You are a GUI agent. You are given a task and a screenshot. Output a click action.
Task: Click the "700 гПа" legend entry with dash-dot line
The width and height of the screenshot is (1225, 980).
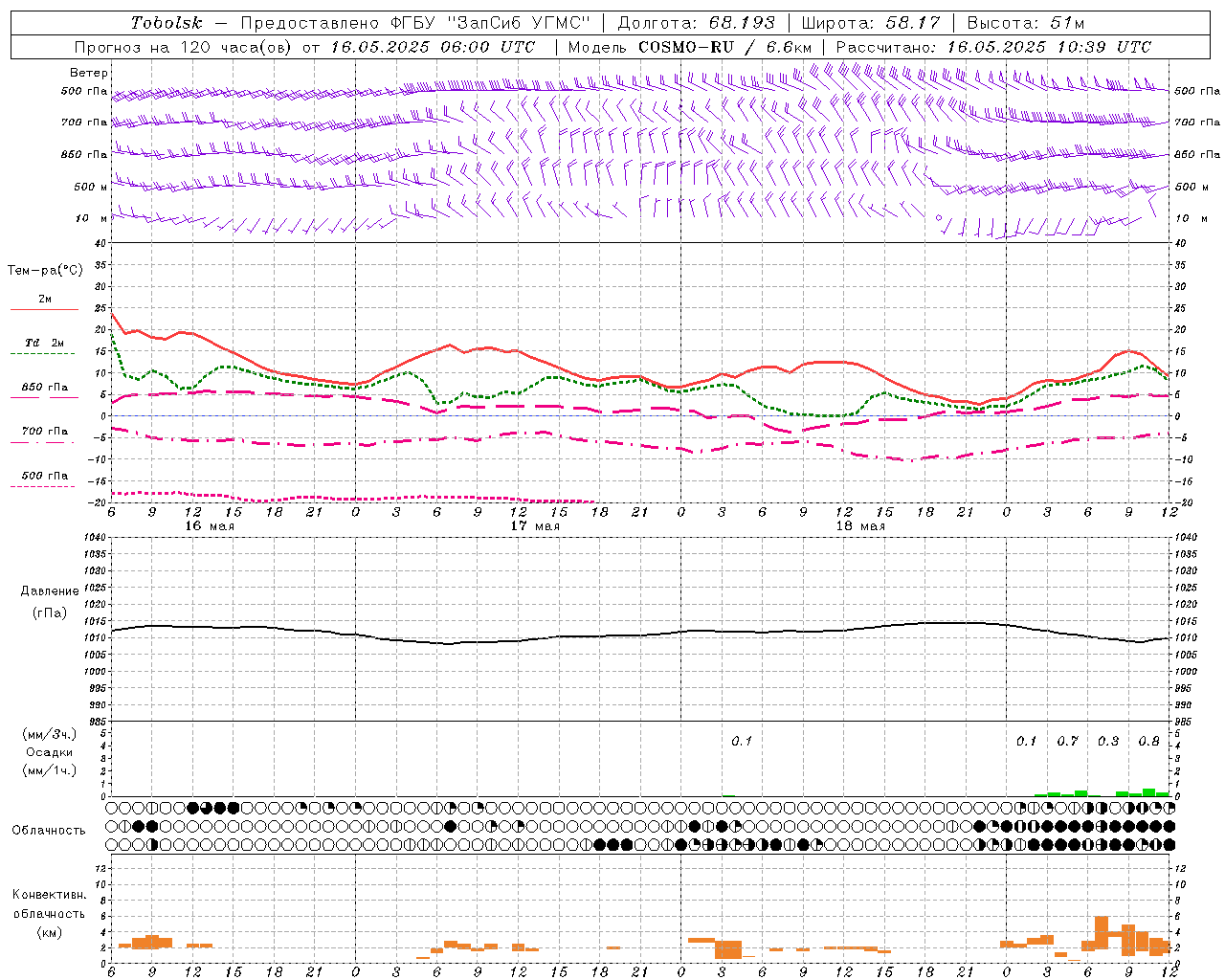pyautogui.click(x=44, y=432)
